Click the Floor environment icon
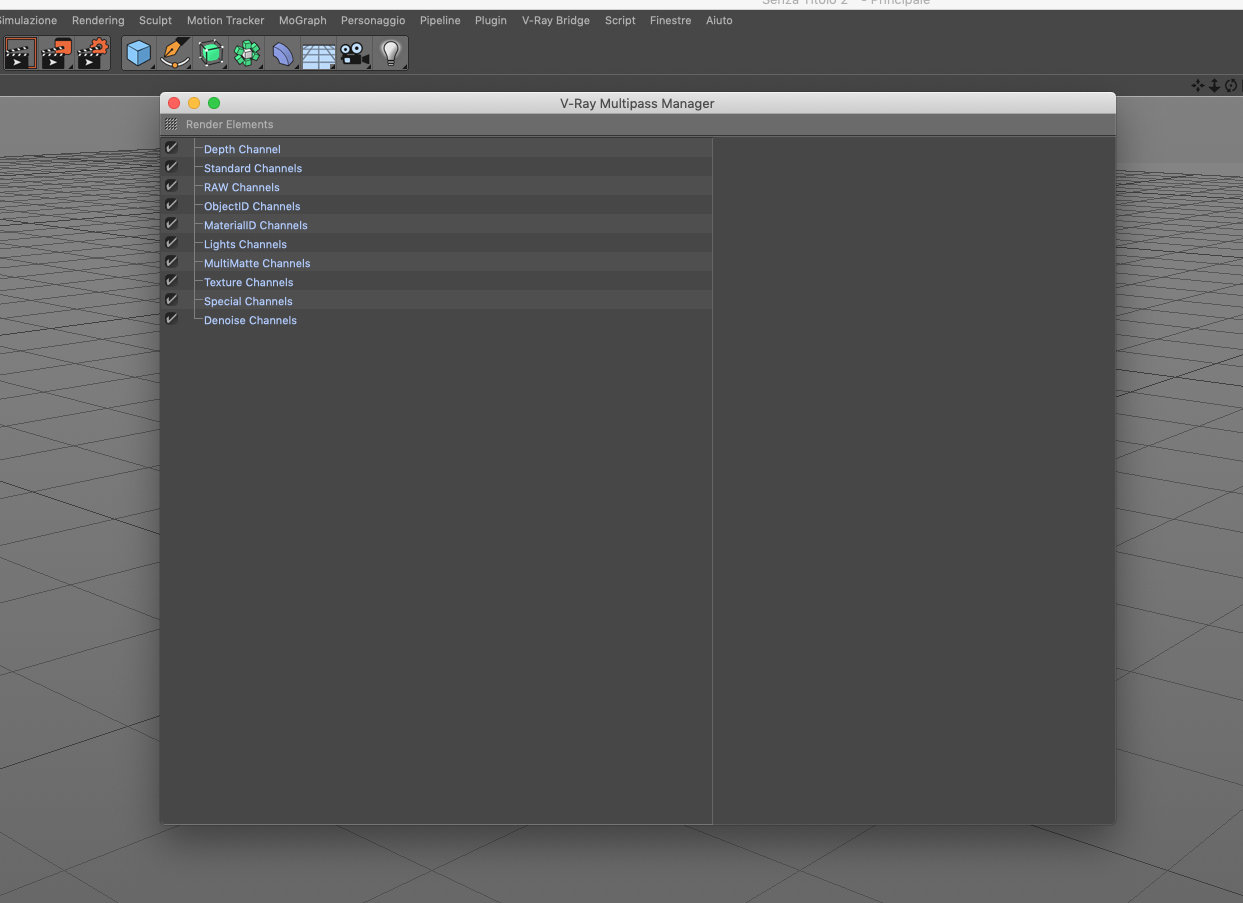 pyautogui.click(x=319, y=54)
